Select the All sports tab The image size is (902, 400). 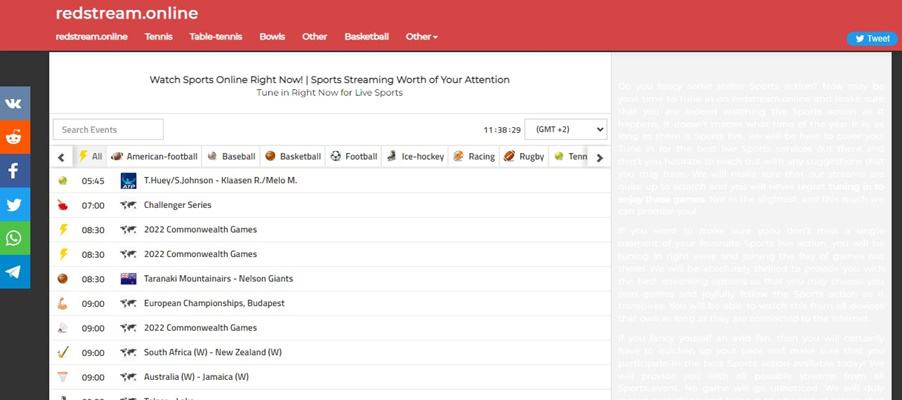[x=91, y=157]
